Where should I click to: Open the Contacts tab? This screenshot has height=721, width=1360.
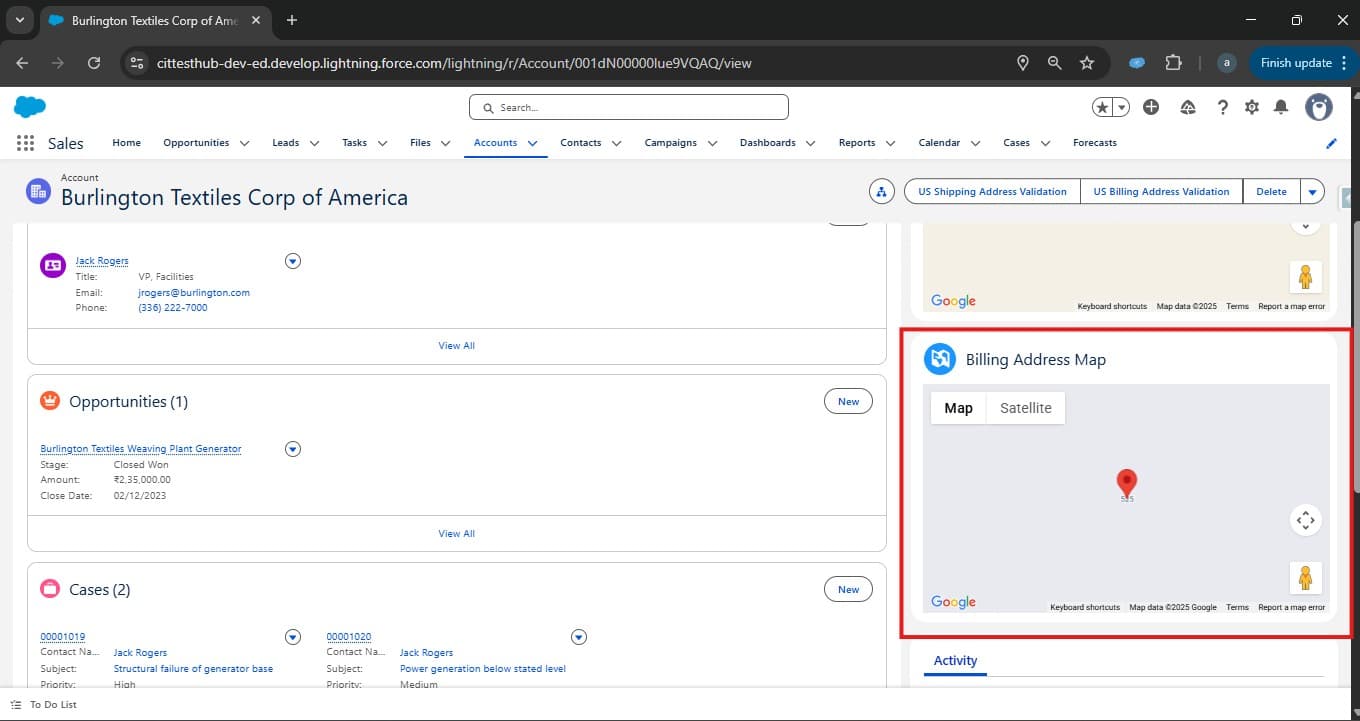[x=581, y=143]
